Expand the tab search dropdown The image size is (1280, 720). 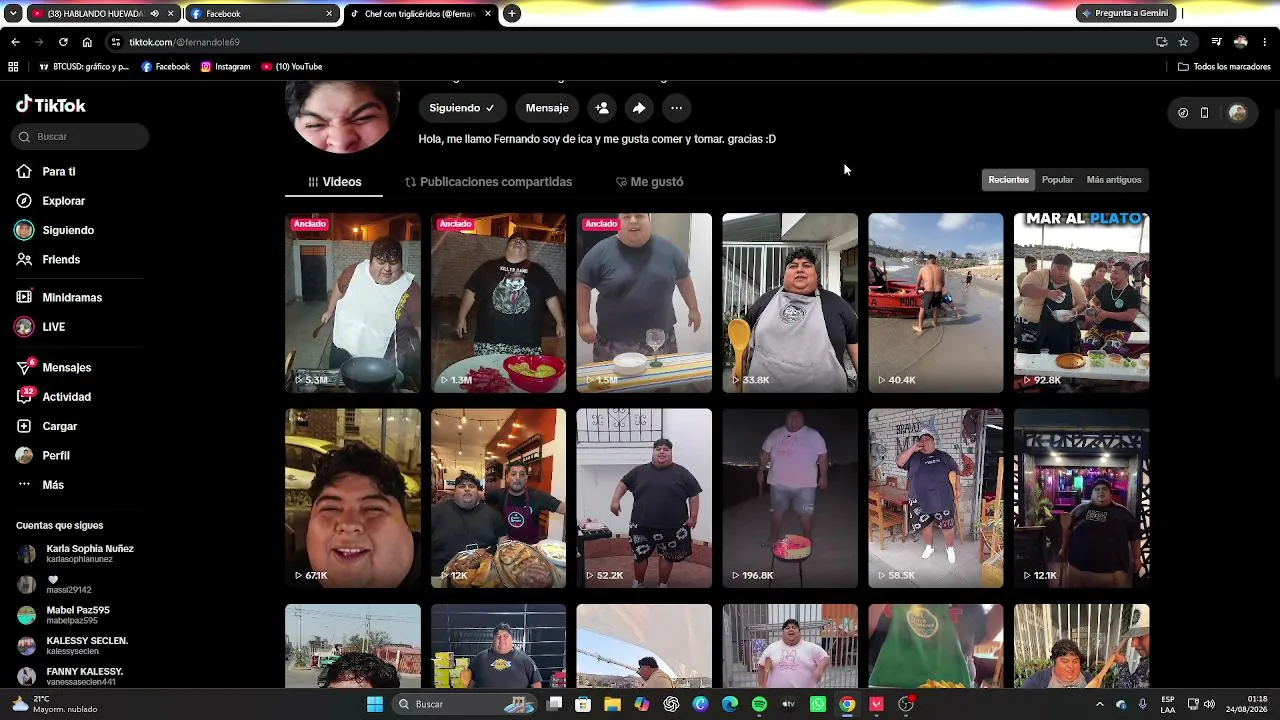(13, 14)
